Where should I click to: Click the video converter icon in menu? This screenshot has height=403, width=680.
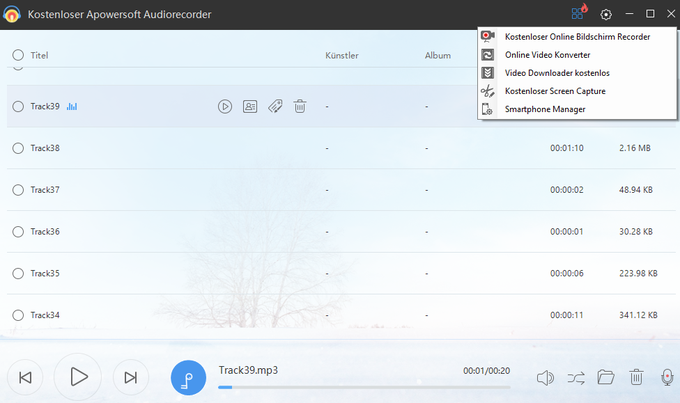[x=487, y=55]
